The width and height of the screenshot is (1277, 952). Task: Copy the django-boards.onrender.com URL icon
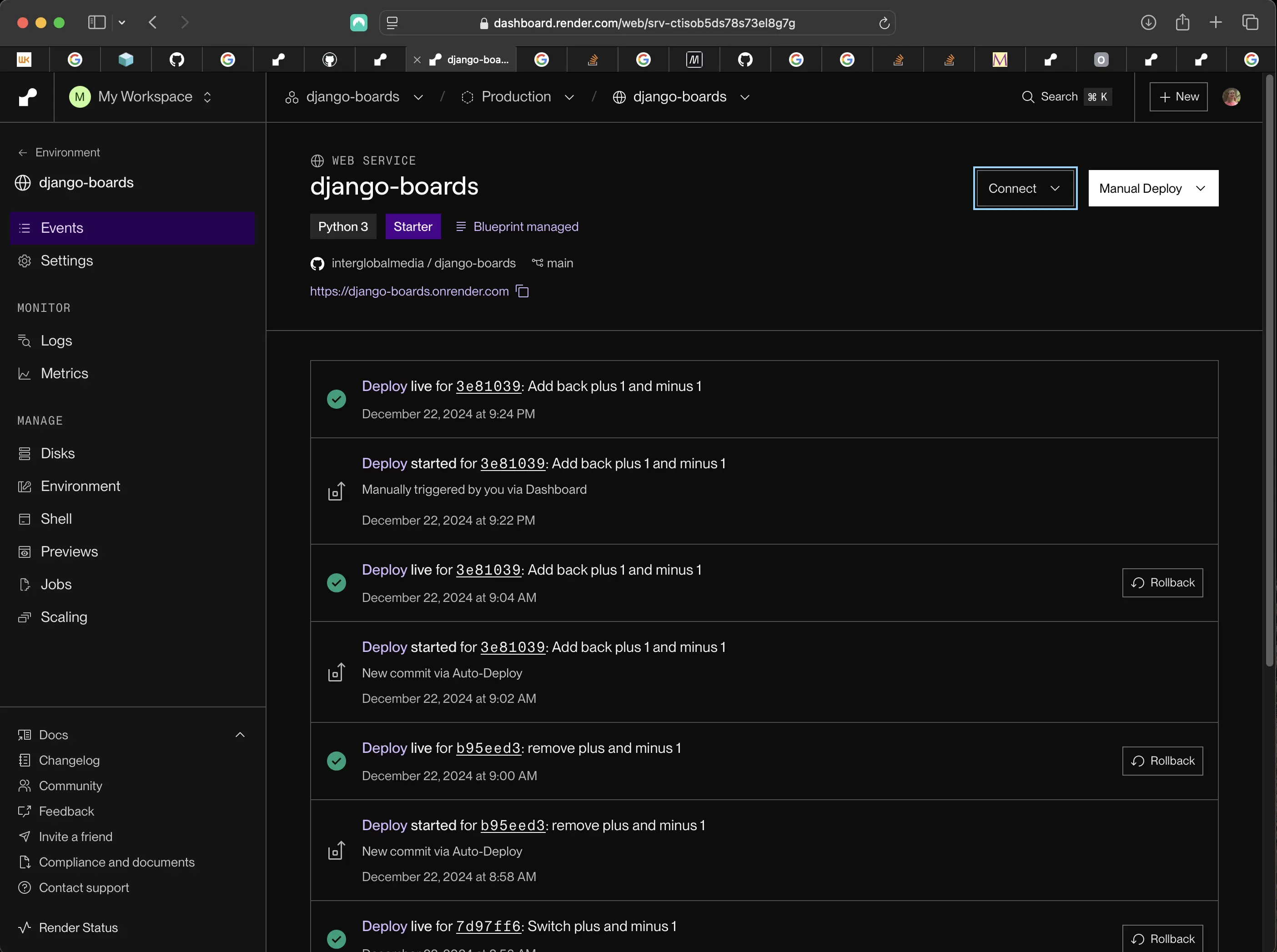(523, 291)
